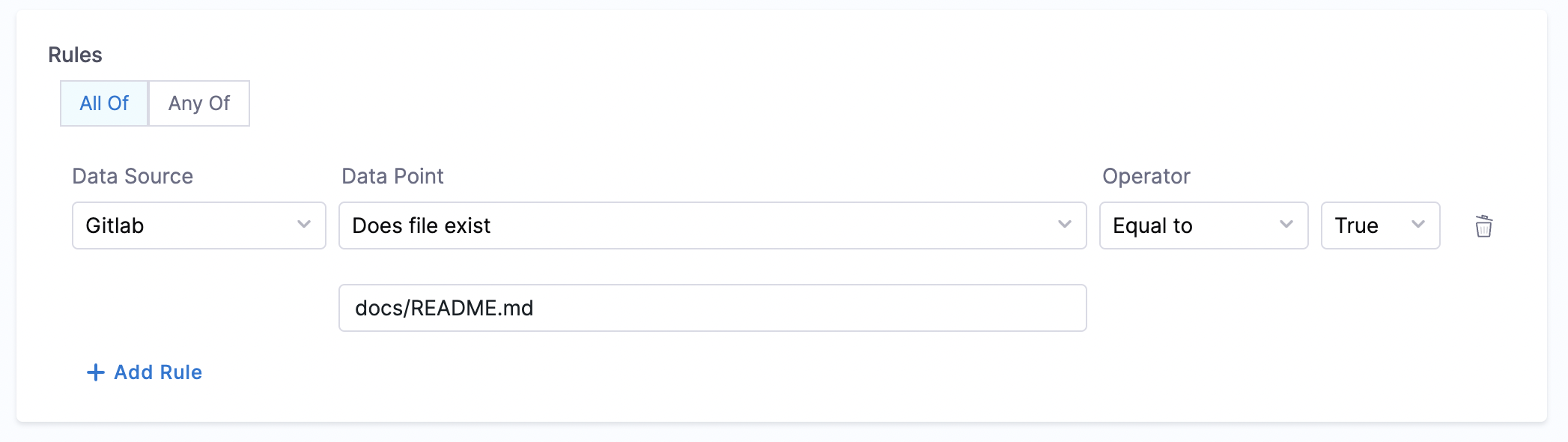
Task: Add a new rule via Add Rule
Action: point(157,372)
